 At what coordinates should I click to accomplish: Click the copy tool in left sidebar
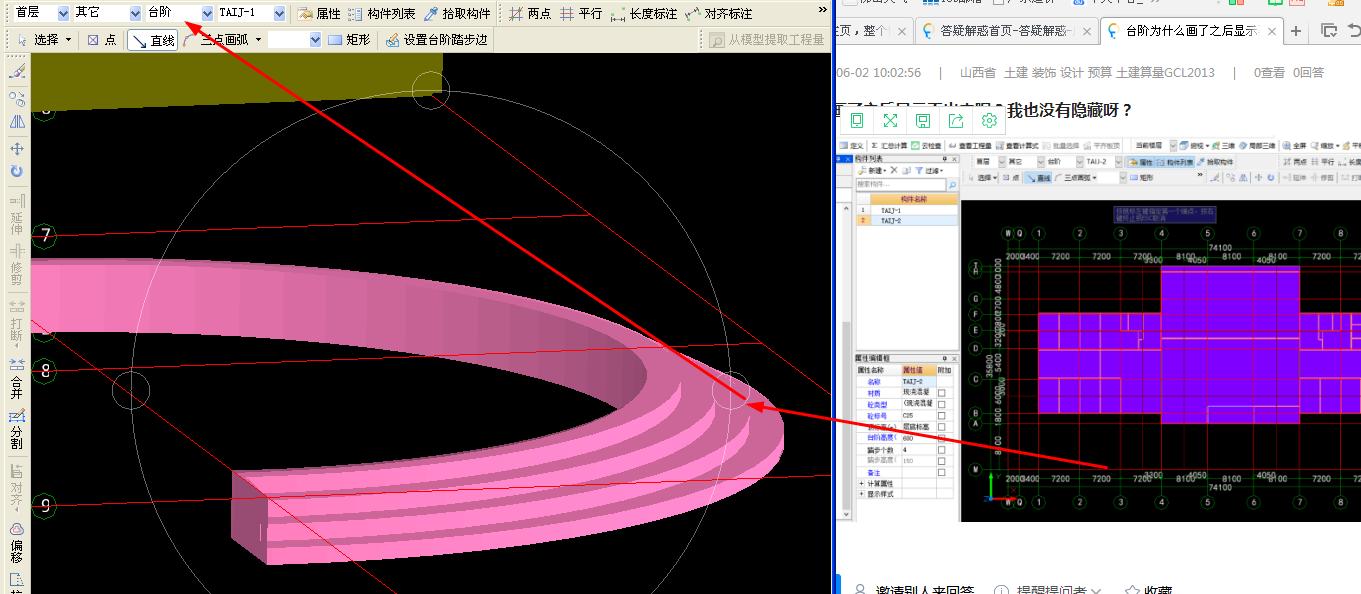[x=17, y=97]
